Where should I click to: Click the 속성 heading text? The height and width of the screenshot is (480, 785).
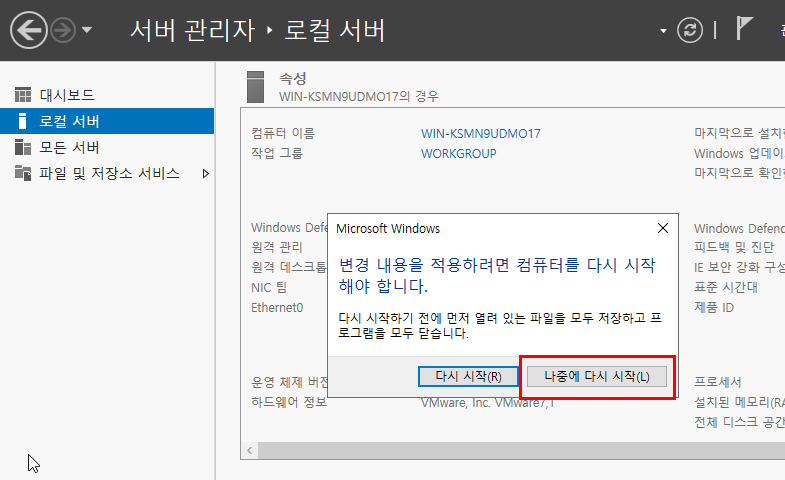pyautogui.click(x=293, y=79)
